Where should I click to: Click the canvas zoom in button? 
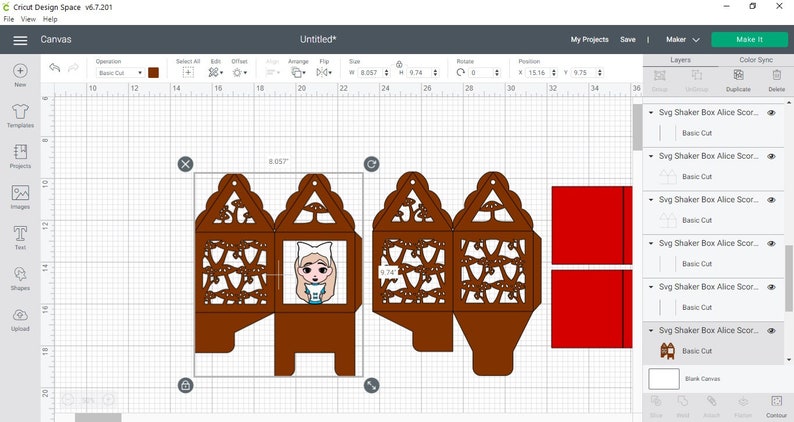click(108, 400)
